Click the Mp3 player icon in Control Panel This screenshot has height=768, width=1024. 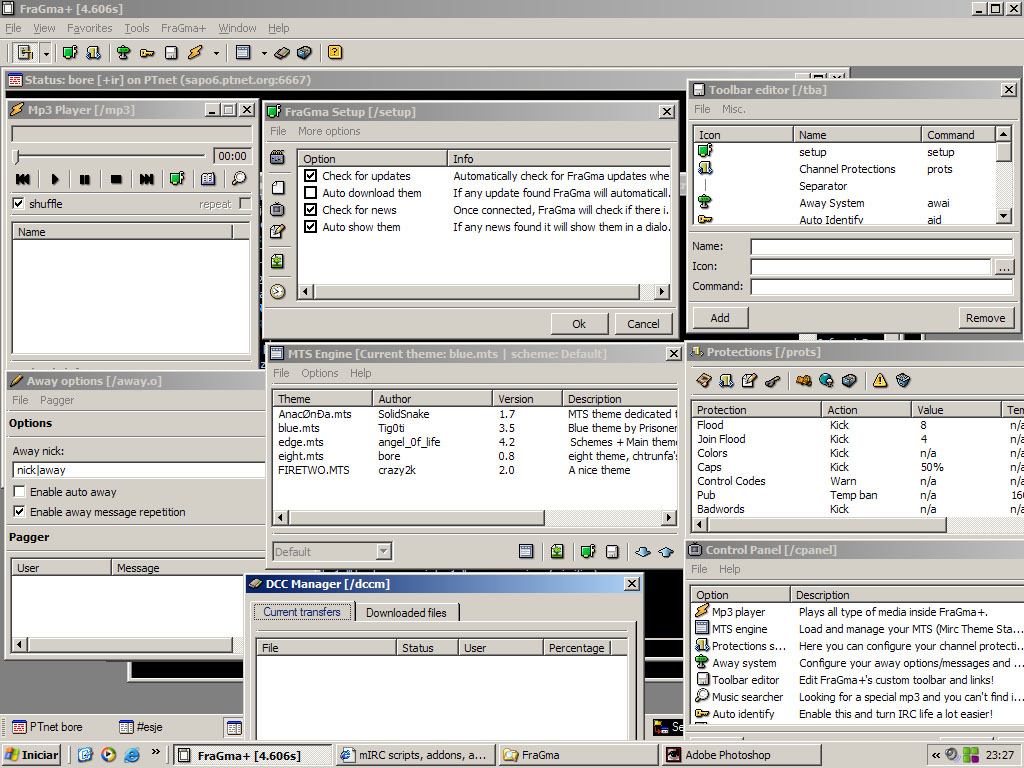pyautogui.click(x=702, y=611)
